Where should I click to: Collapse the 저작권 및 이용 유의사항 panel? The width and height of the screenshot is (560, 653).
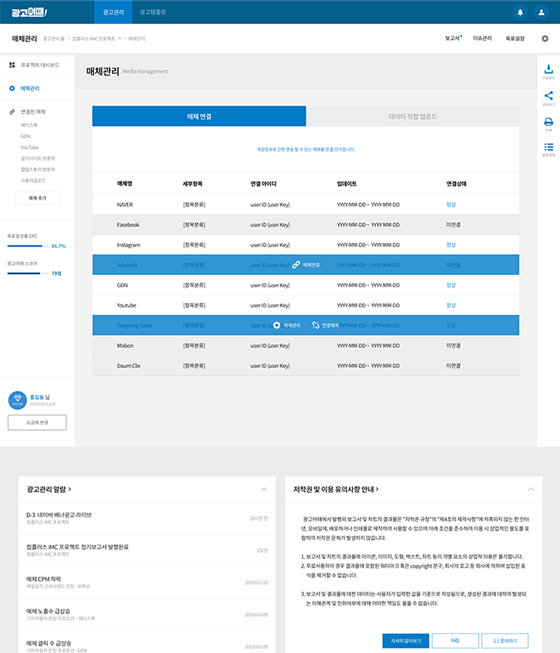pos(531,489)
